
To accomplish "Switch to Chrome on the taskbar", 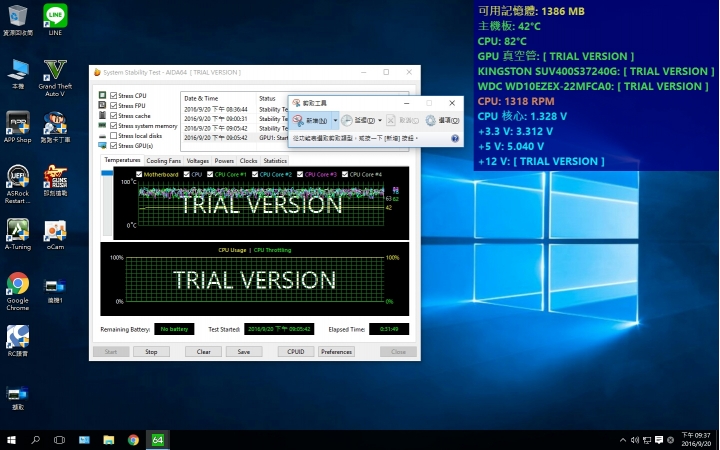I will point(133,440).
